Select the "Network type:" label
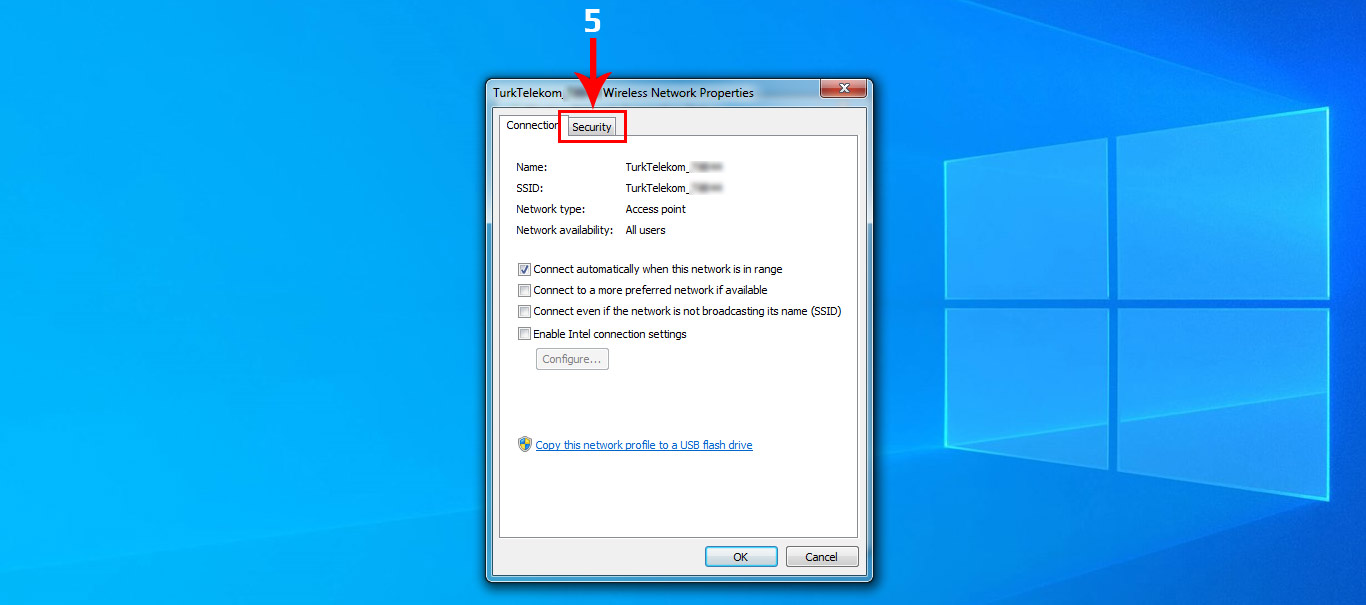The height and width of the screenshot is (605, 1366). coord(550,209)
